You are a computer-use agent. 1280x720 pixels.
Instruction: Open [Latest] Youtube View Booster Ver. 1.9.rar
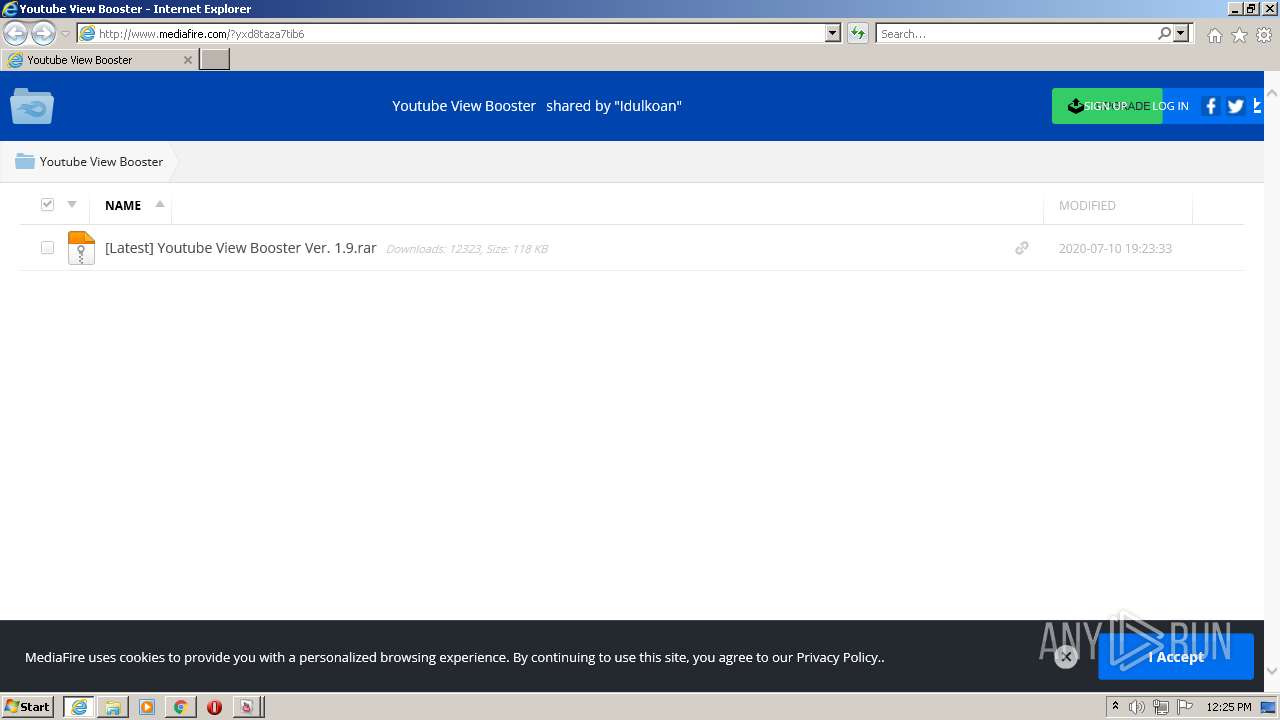[x=241, y=248]
